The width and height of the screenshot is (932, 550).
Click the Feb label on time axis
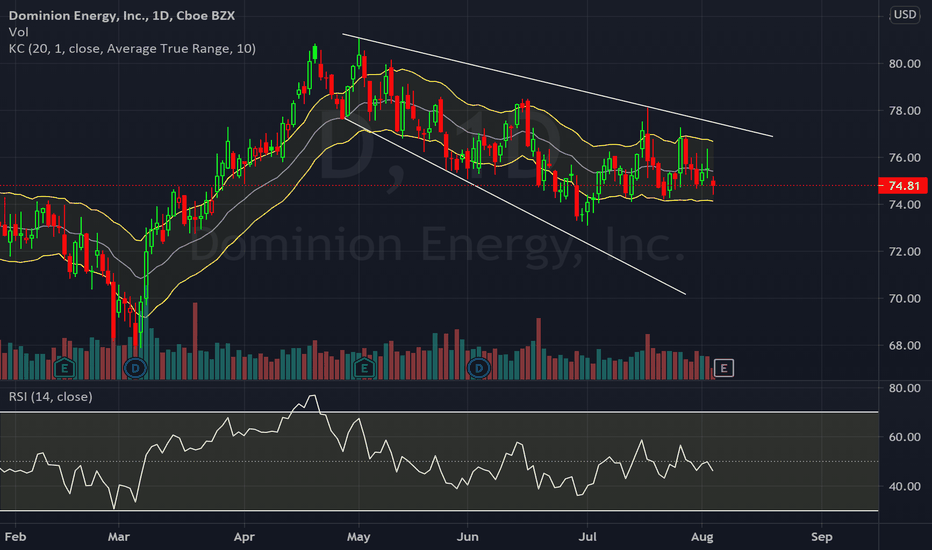point(15,537)
